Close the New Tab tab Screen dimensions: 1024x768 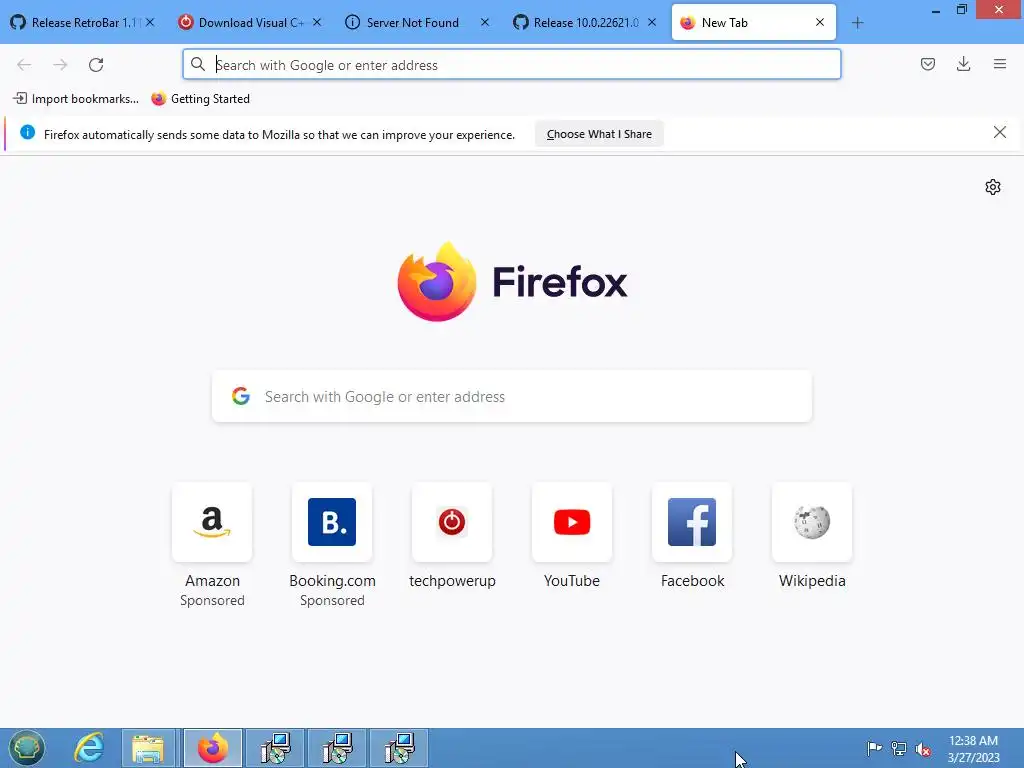[x=820, y=22]
